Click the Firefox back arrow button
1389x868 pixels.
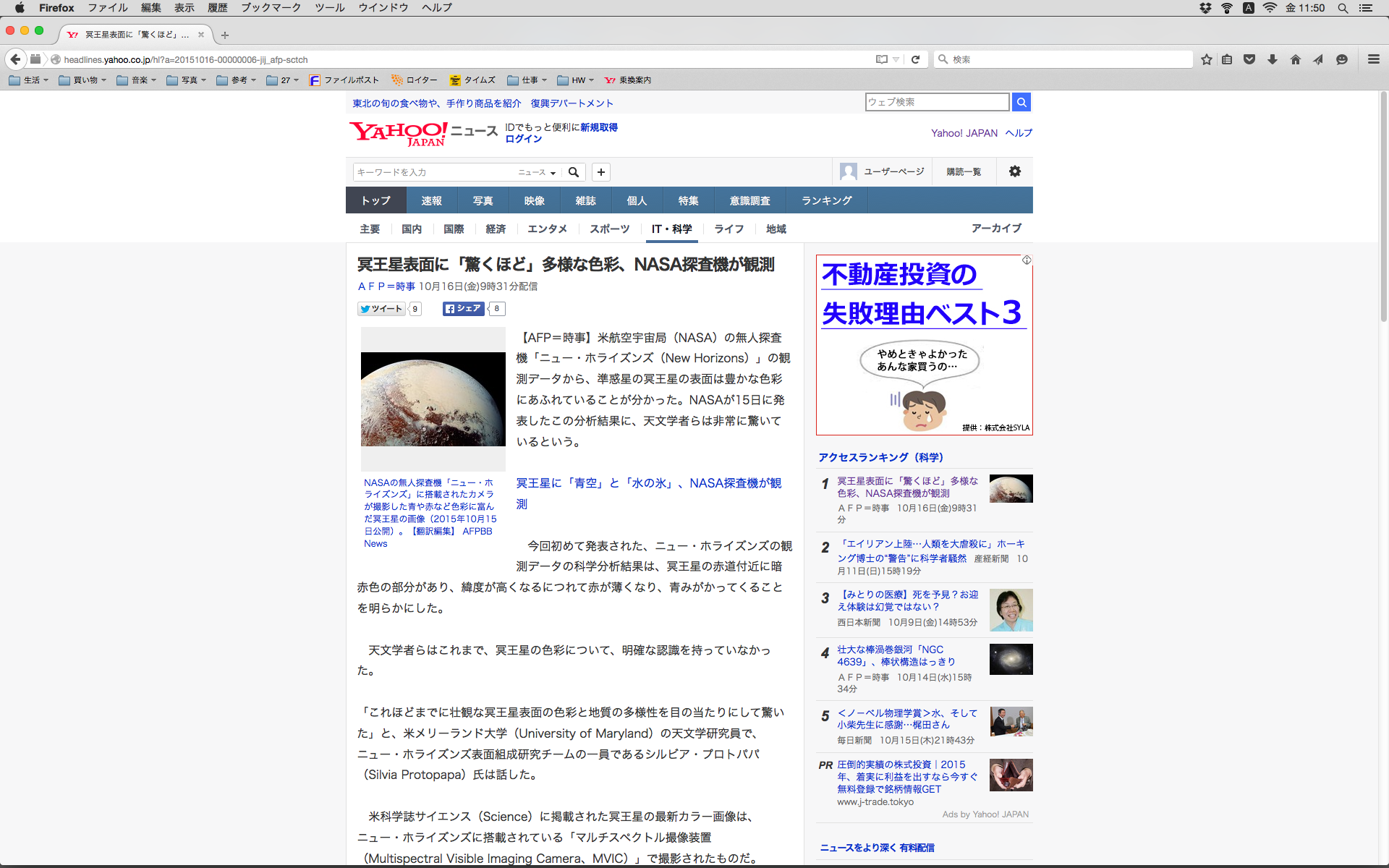(x=15, y=59)
